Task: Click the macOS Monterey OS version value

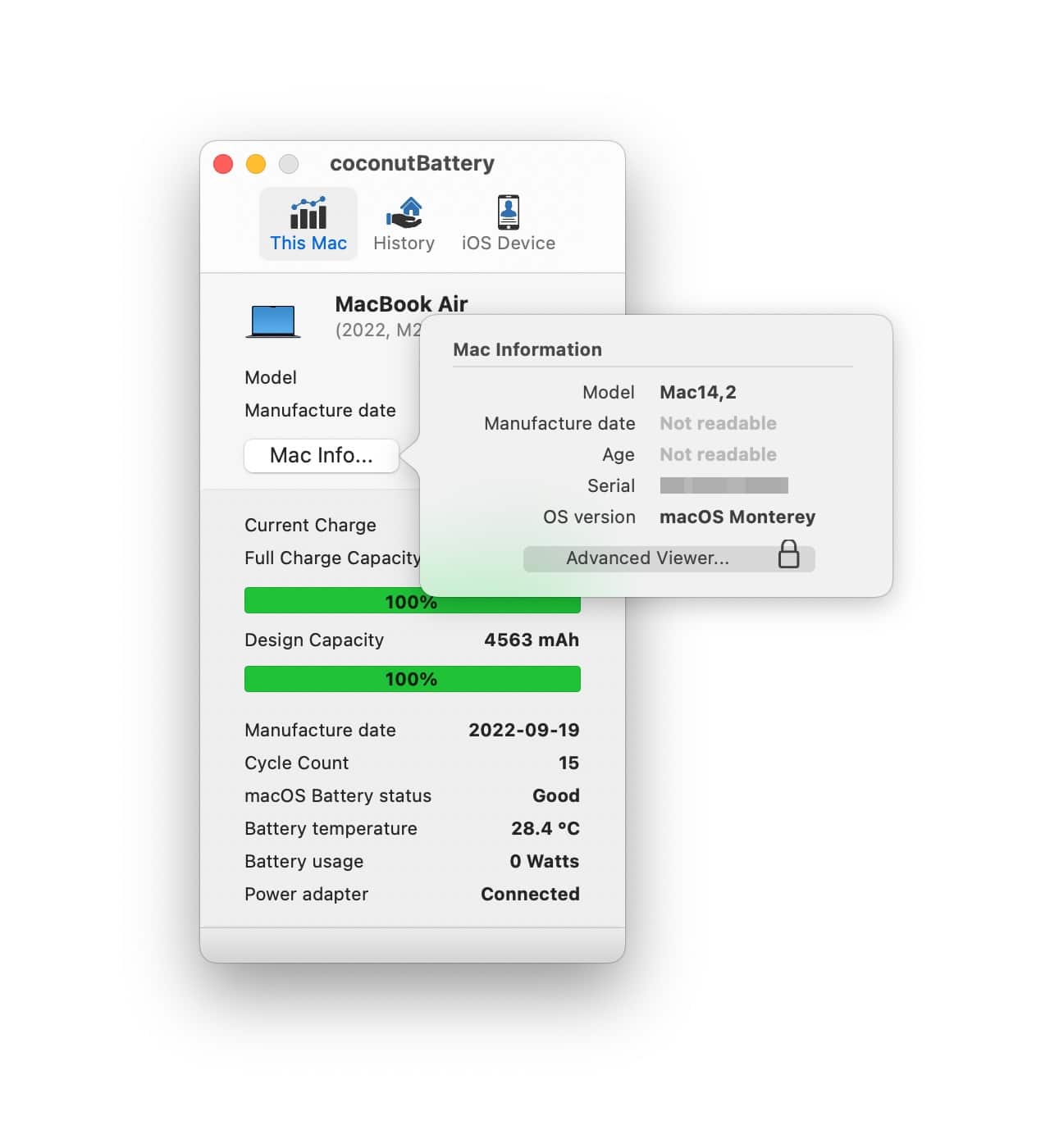Action: [x=737, y=517]
